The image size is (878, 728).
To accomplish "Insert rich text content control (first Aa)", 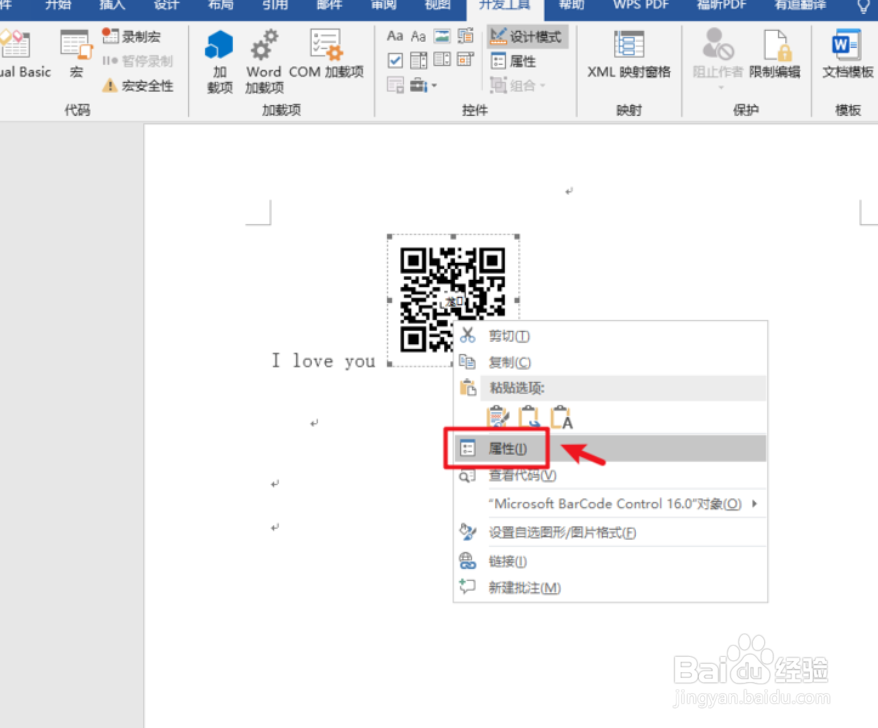I will click(x=395, y=36).
